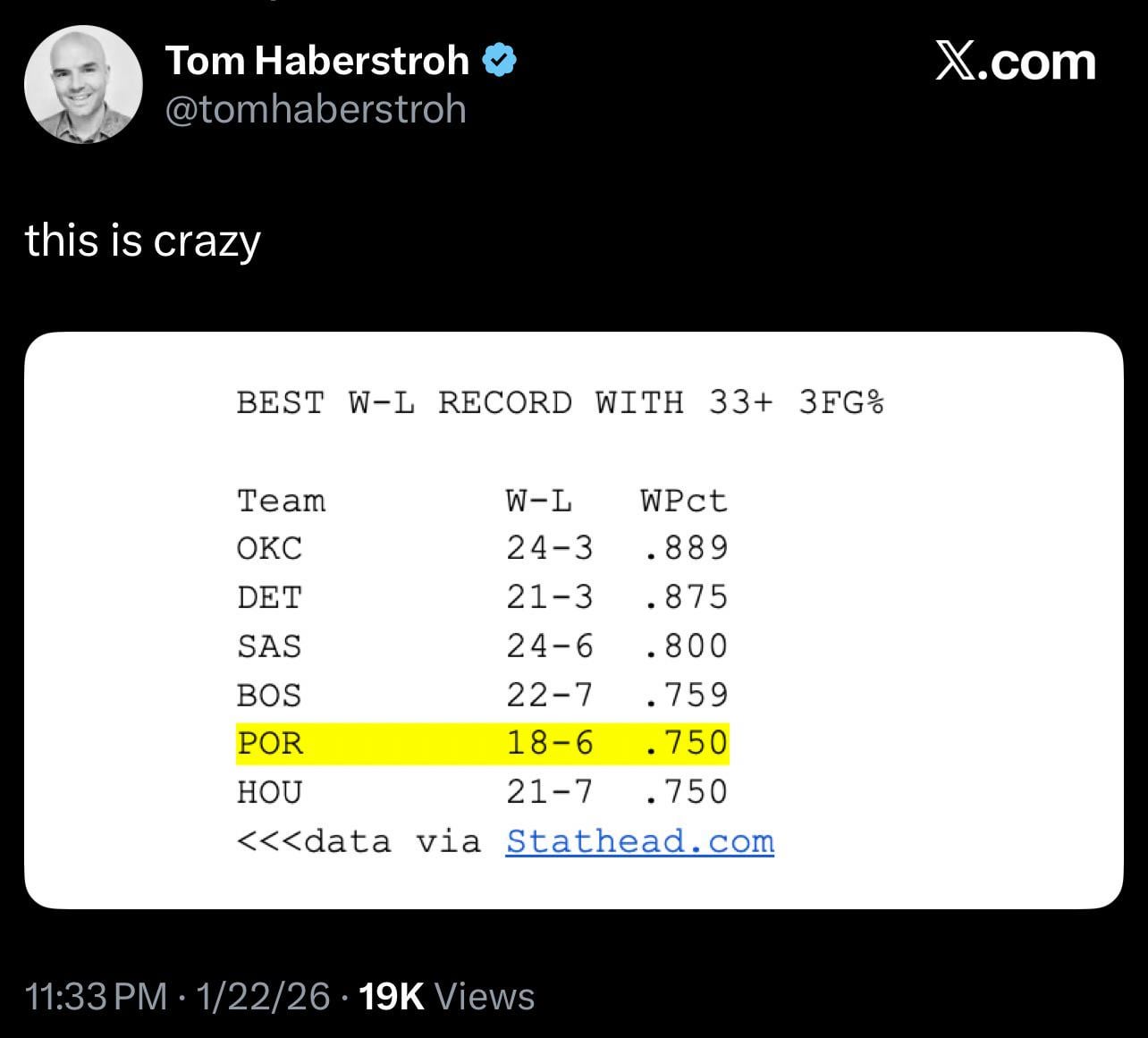Click the yellow highlighted POR row

[x=483, y=743]
